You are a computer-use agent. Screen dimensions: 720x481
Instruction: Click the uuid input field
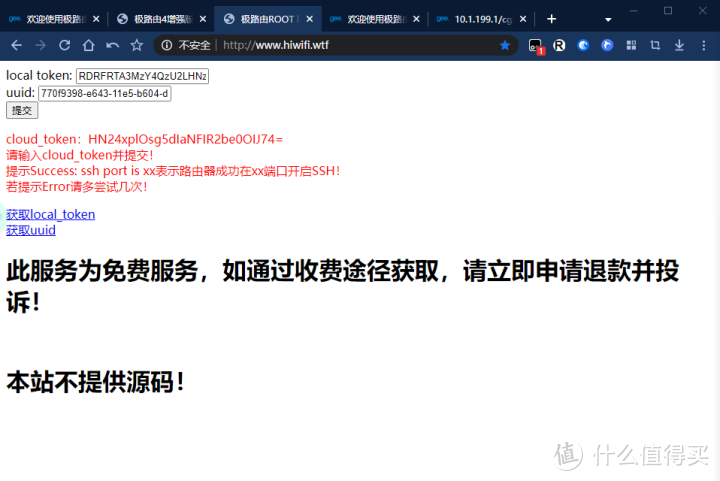pos(105,93)
